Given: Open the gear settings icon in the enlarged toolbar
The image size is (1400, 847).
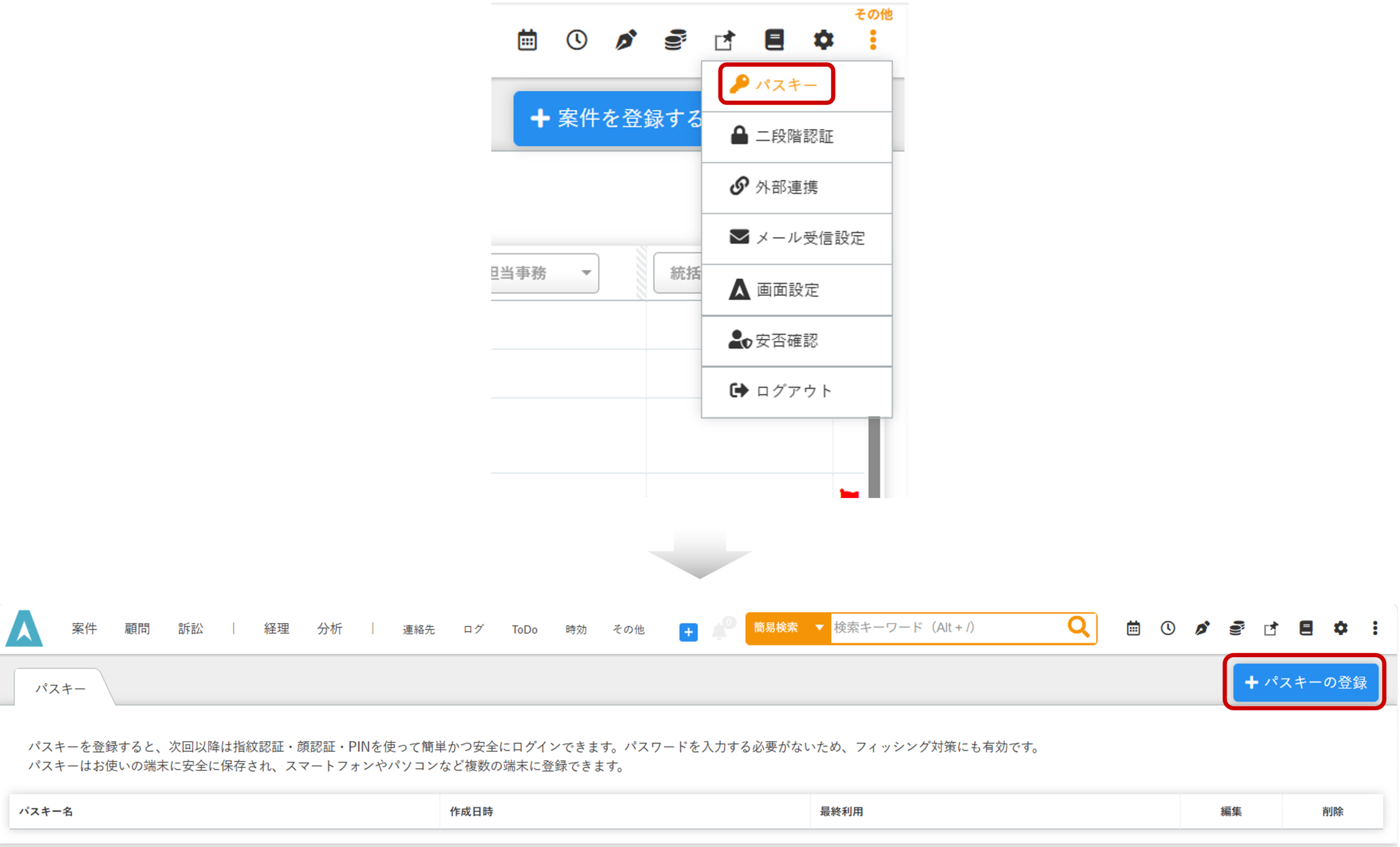Looking at the screenshot, I should 823,40.
